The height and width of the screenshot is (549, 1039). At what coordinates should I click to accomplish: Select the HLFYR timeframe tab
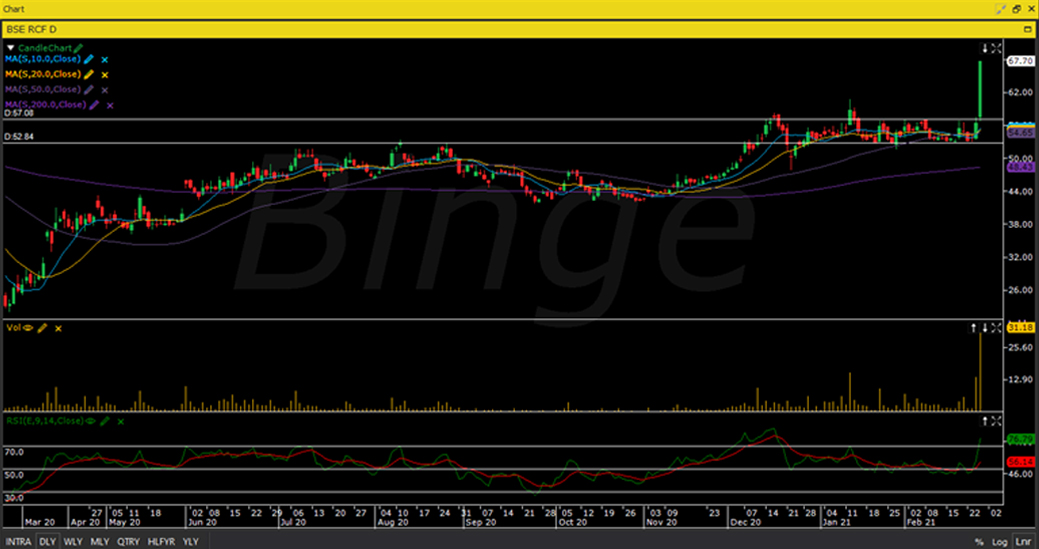(161, 542)
